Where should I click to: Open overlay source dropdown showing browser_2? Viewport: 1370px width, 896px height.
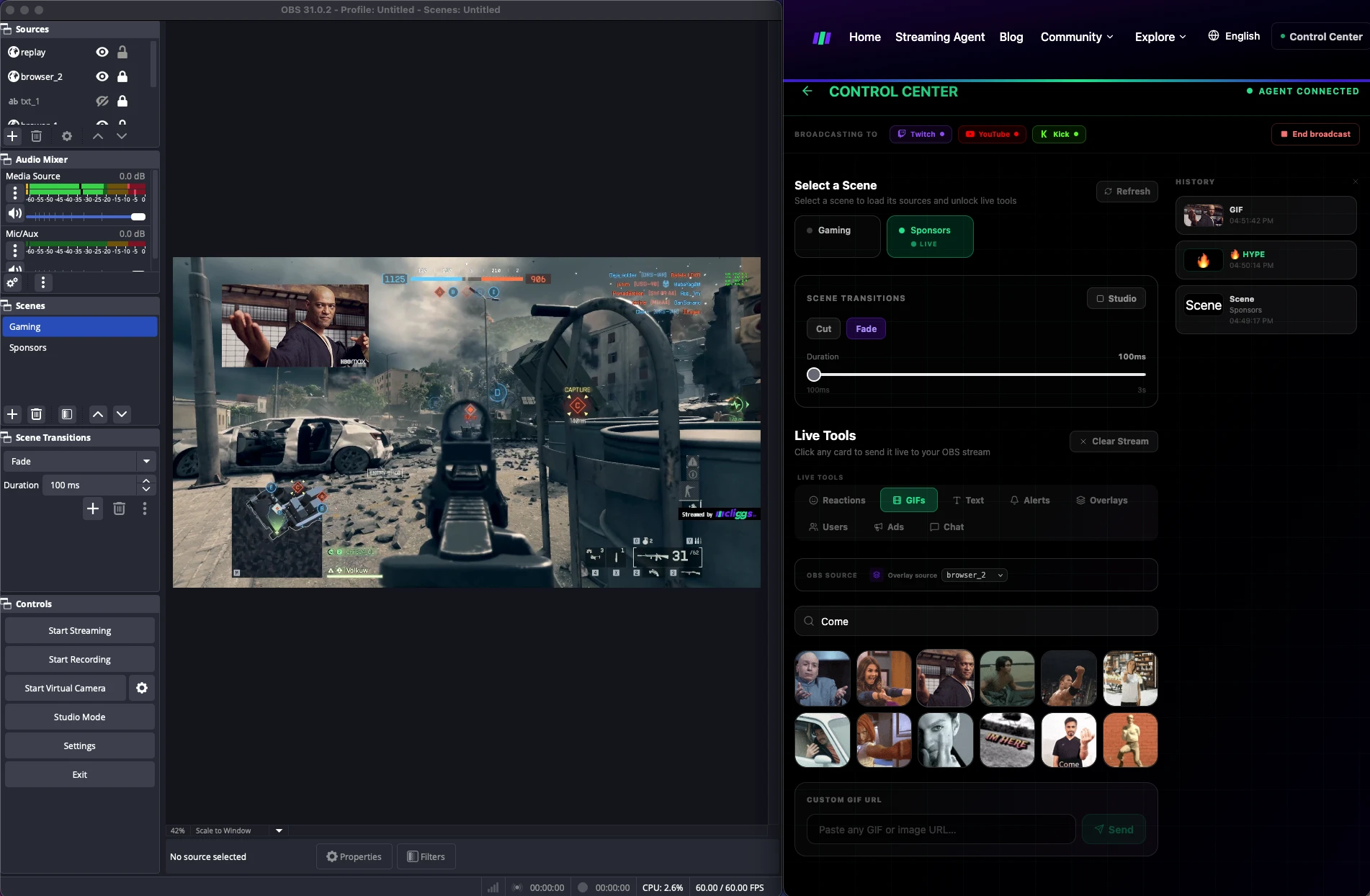coord(975,575)
